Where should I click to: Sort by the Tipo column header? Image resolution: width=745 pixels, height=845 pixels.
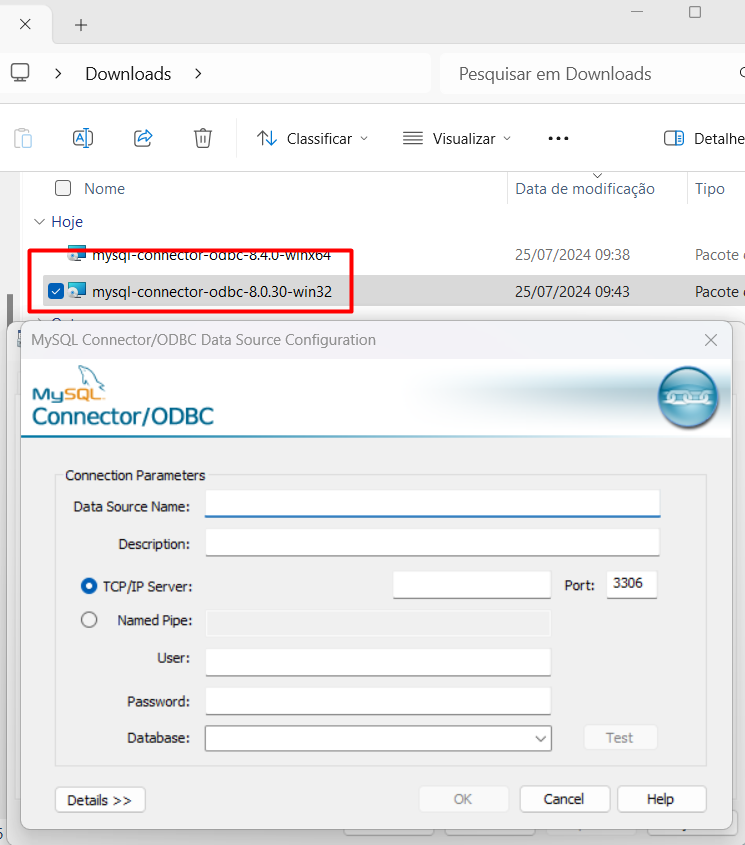click(x=709, y=189)
